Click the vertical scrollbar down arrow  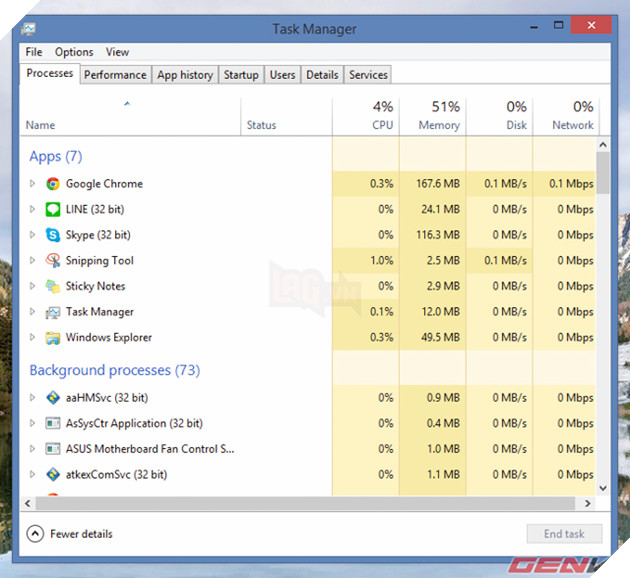click(x=603, y=487)
